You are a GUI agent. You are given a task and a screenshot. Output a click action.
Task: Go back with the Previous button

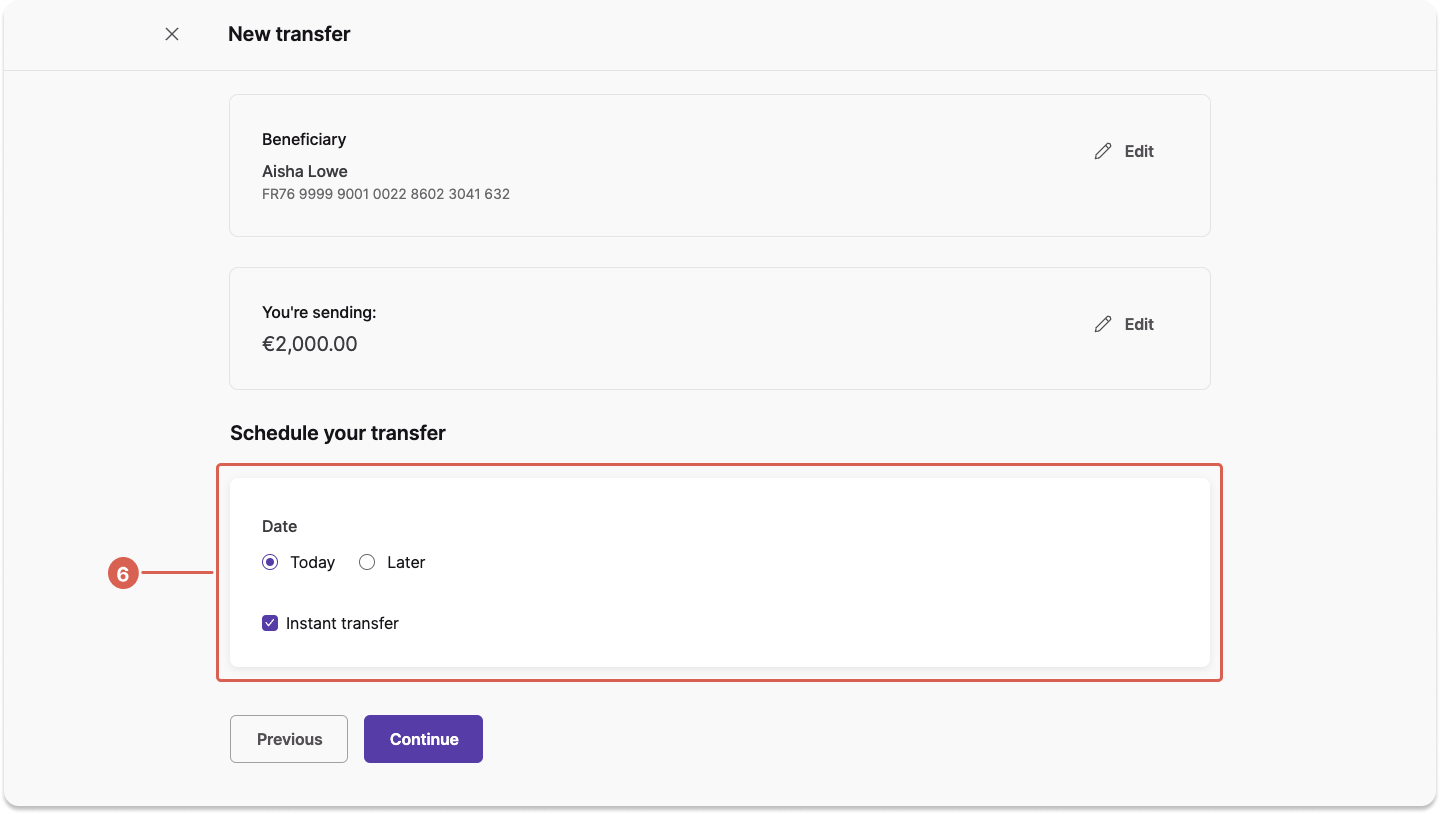point(289,739)
